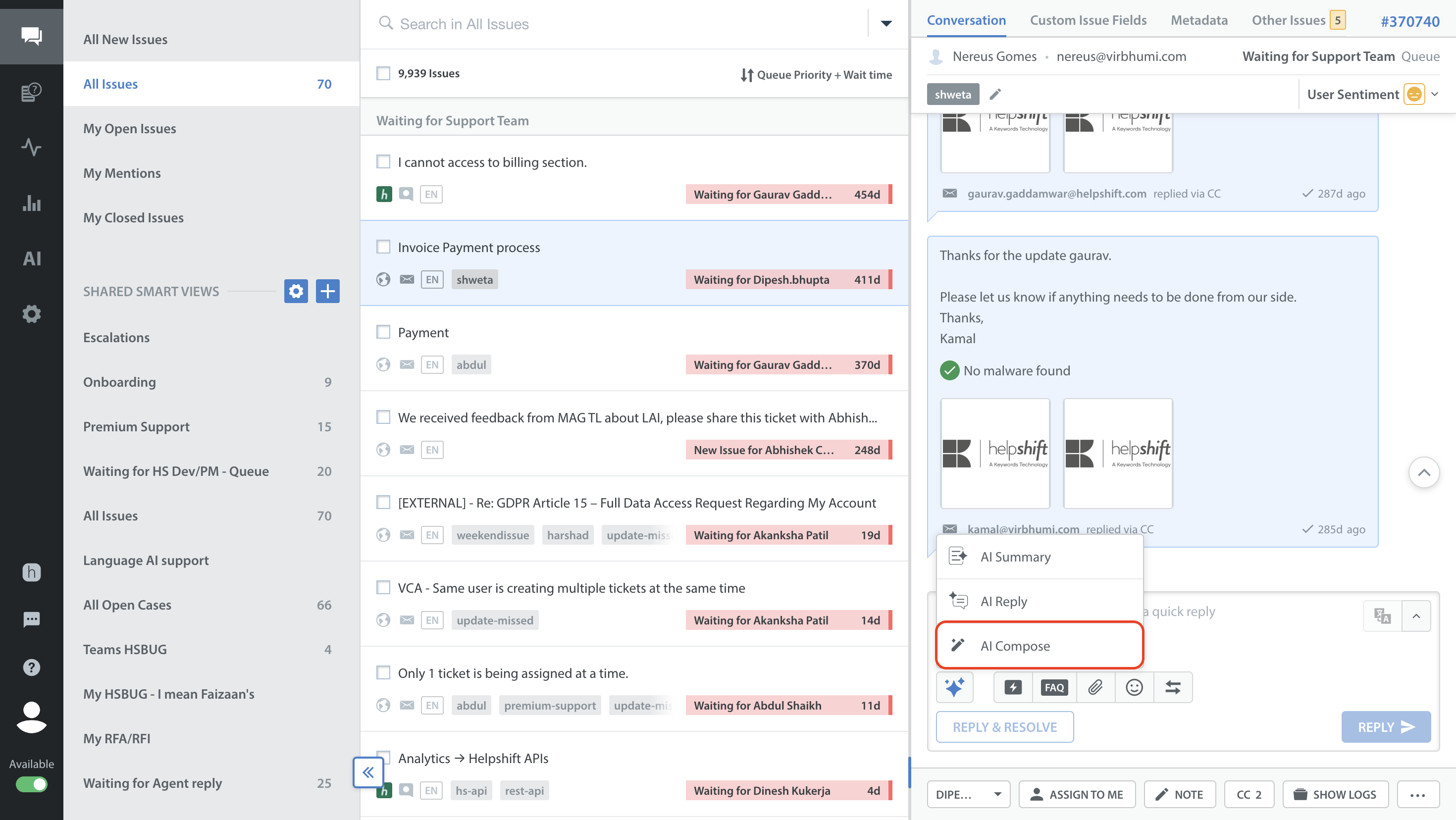Screen dimensions: 1456x820
Task: Click the REPLY & RESOLVE button
Action: pyautogui.click(x=1004, y=727)
